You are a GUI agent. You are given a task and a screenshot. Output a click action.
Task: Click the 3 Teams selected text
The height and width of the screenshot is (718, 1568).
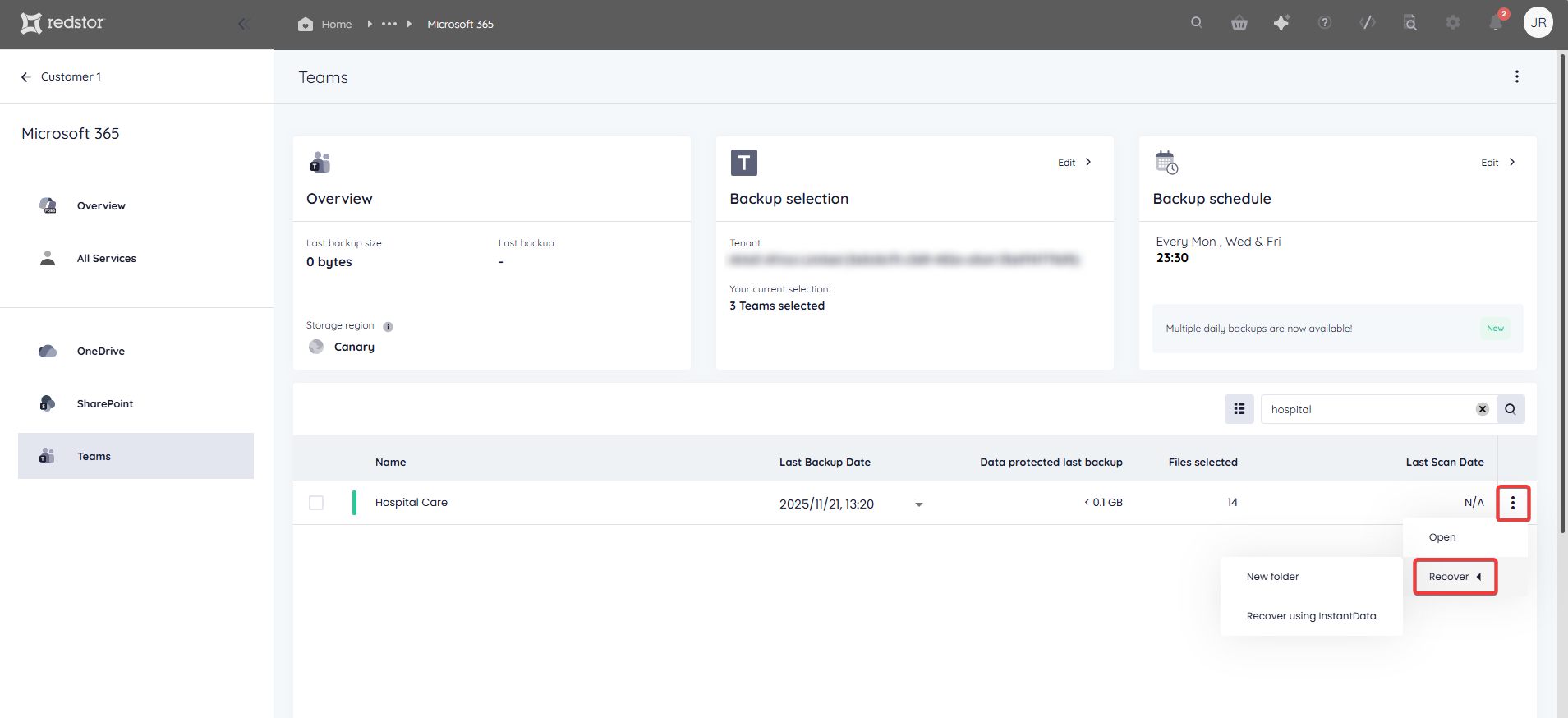point(777,306)
